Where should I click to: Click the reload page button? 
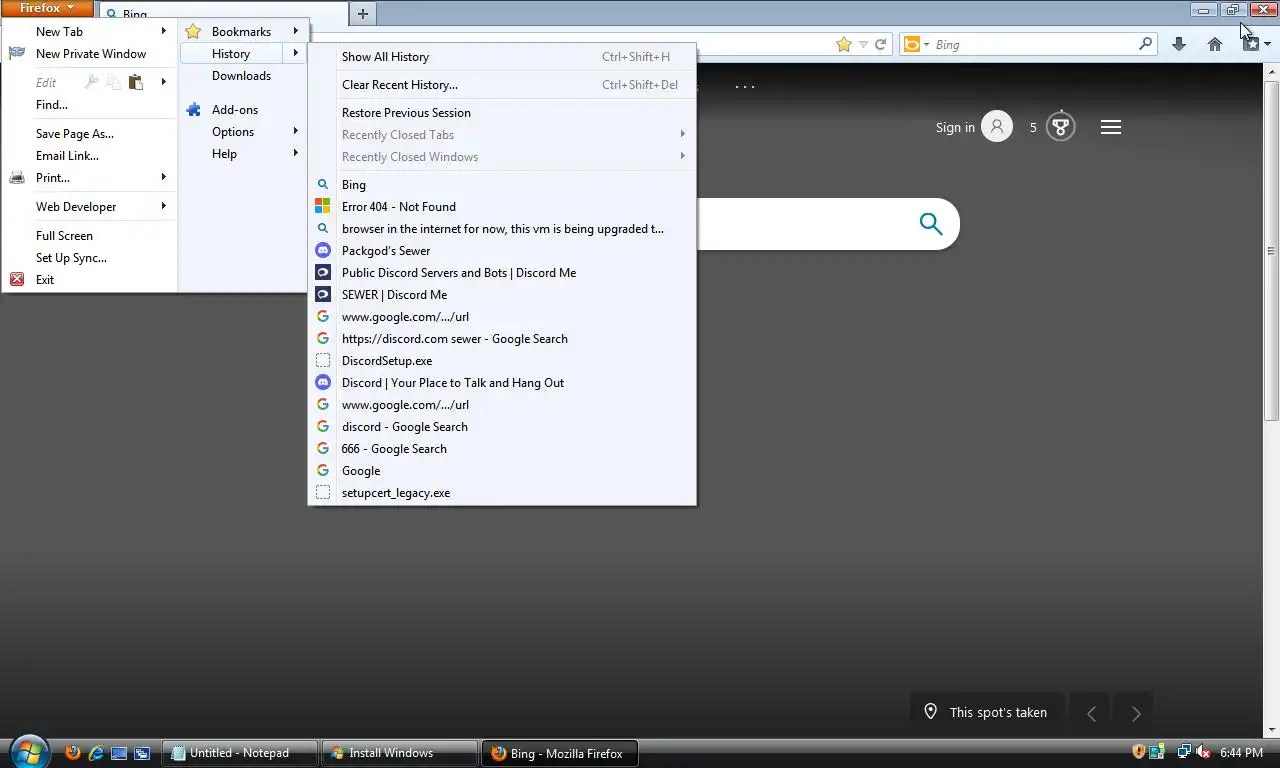[x=881, y=44]
